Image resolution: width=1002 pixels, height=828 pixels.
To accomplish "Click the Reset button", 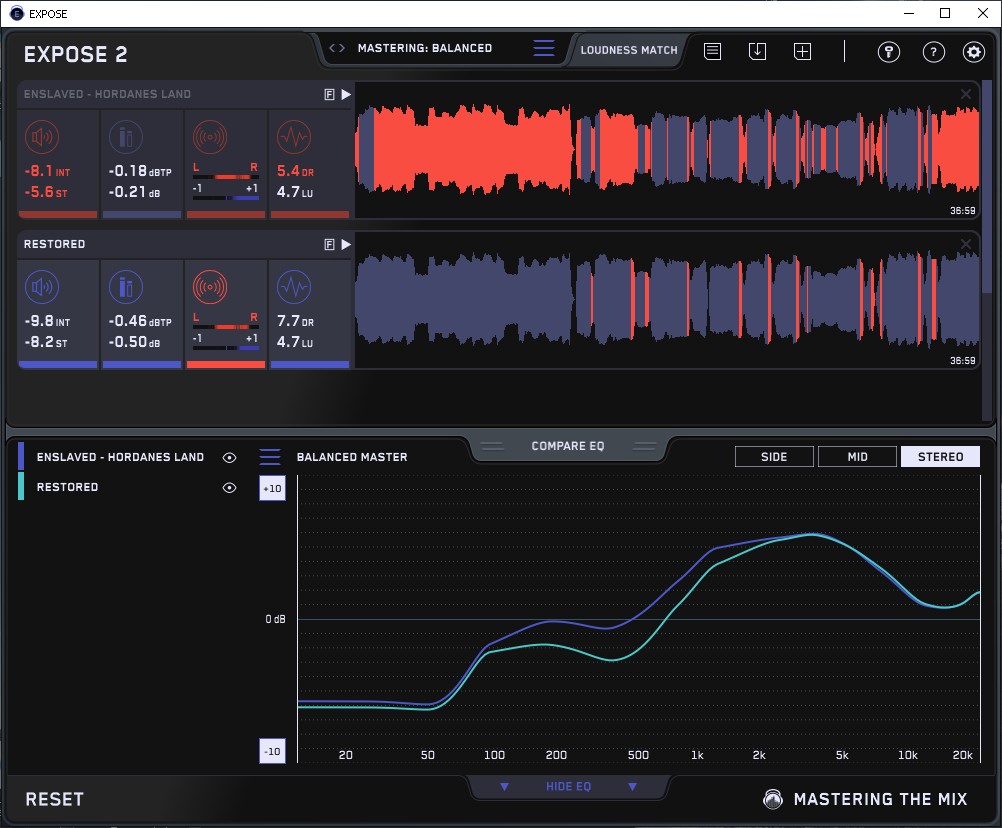I will (x=54, y=799).
